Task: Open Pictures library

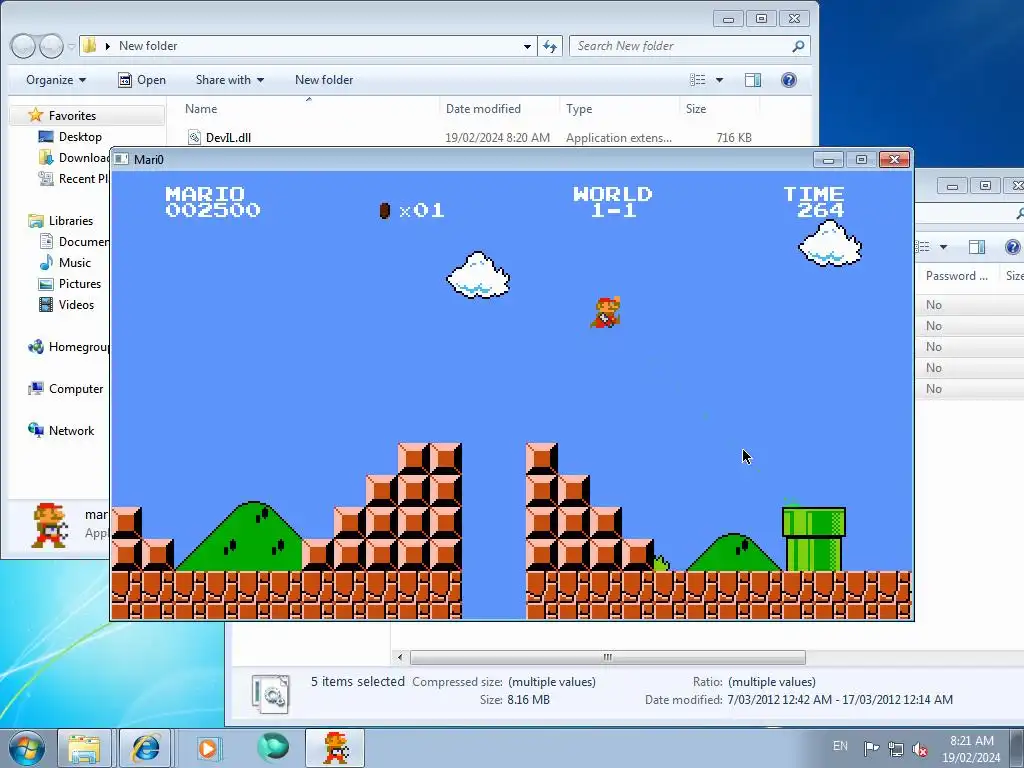Action: [x=80, y=283]
